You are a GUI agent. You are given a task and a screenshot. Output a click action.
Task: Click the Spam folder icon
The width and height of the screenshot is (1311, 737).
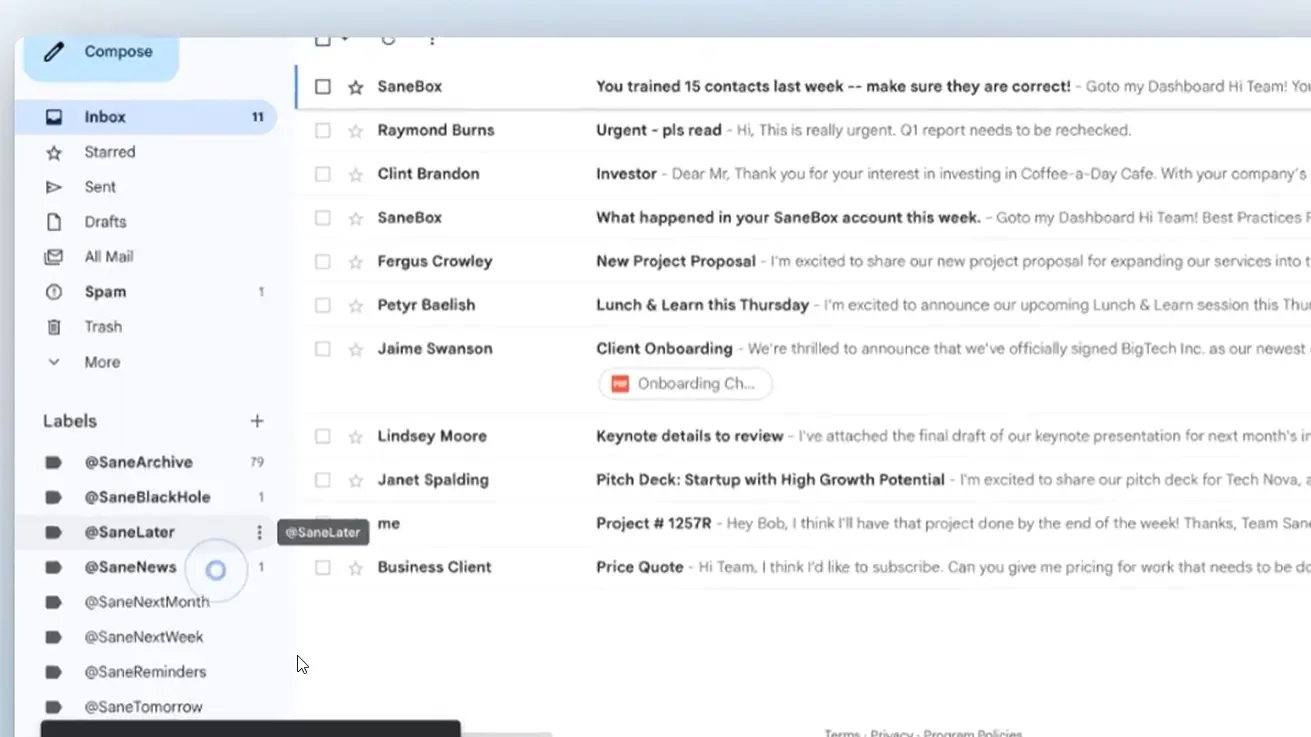(x=54, y=292)
